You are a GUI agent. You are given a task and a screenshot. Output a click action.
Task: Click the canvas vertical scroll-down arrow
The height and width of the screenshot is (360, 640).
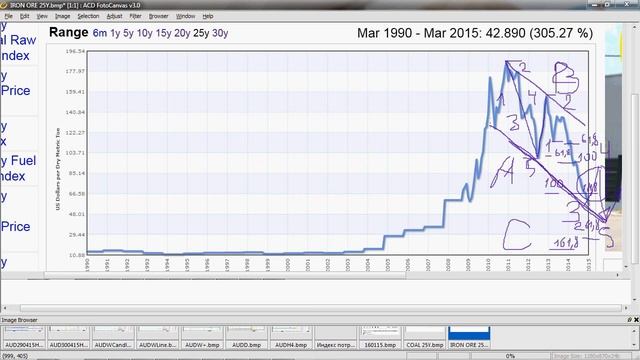click(635, 300)
